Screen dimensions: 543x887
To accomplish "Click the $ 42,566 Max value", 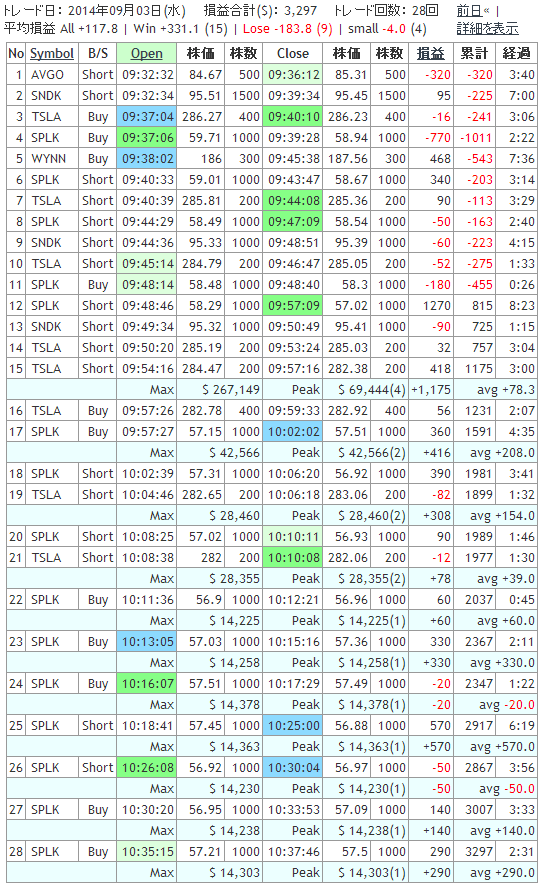I will pyautogui.click(x=234, y=453).
